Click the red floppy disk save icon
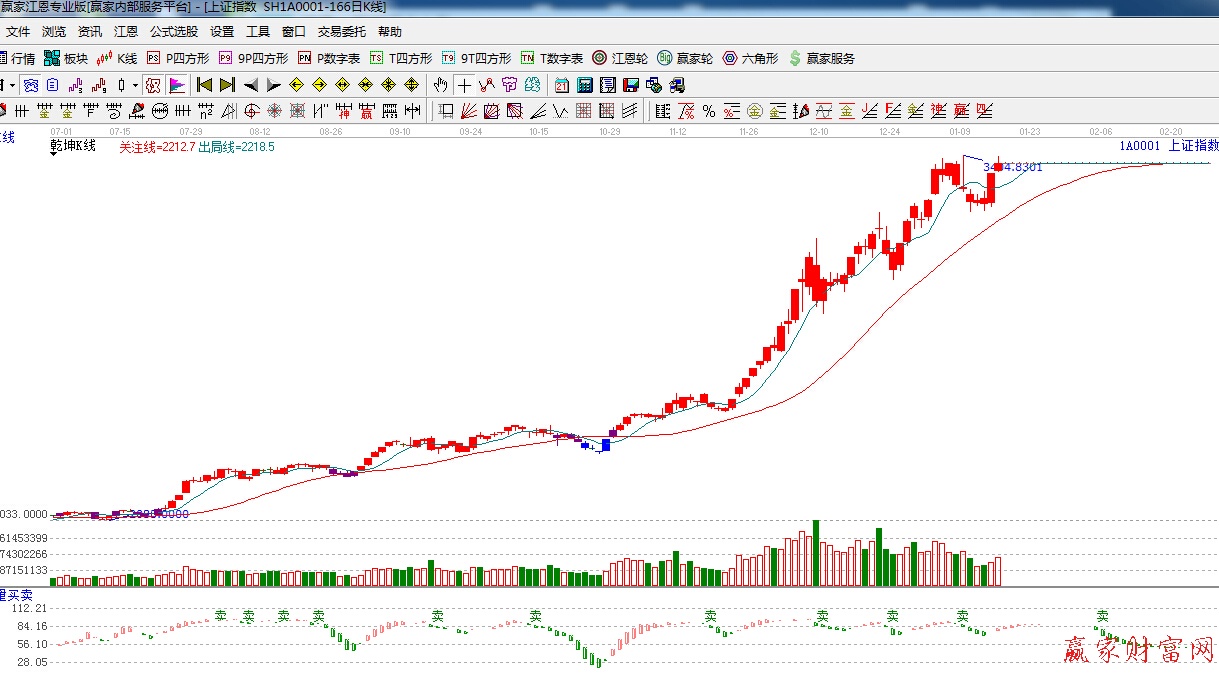This screenshot has height=674, width=1219. click(630, 85)
